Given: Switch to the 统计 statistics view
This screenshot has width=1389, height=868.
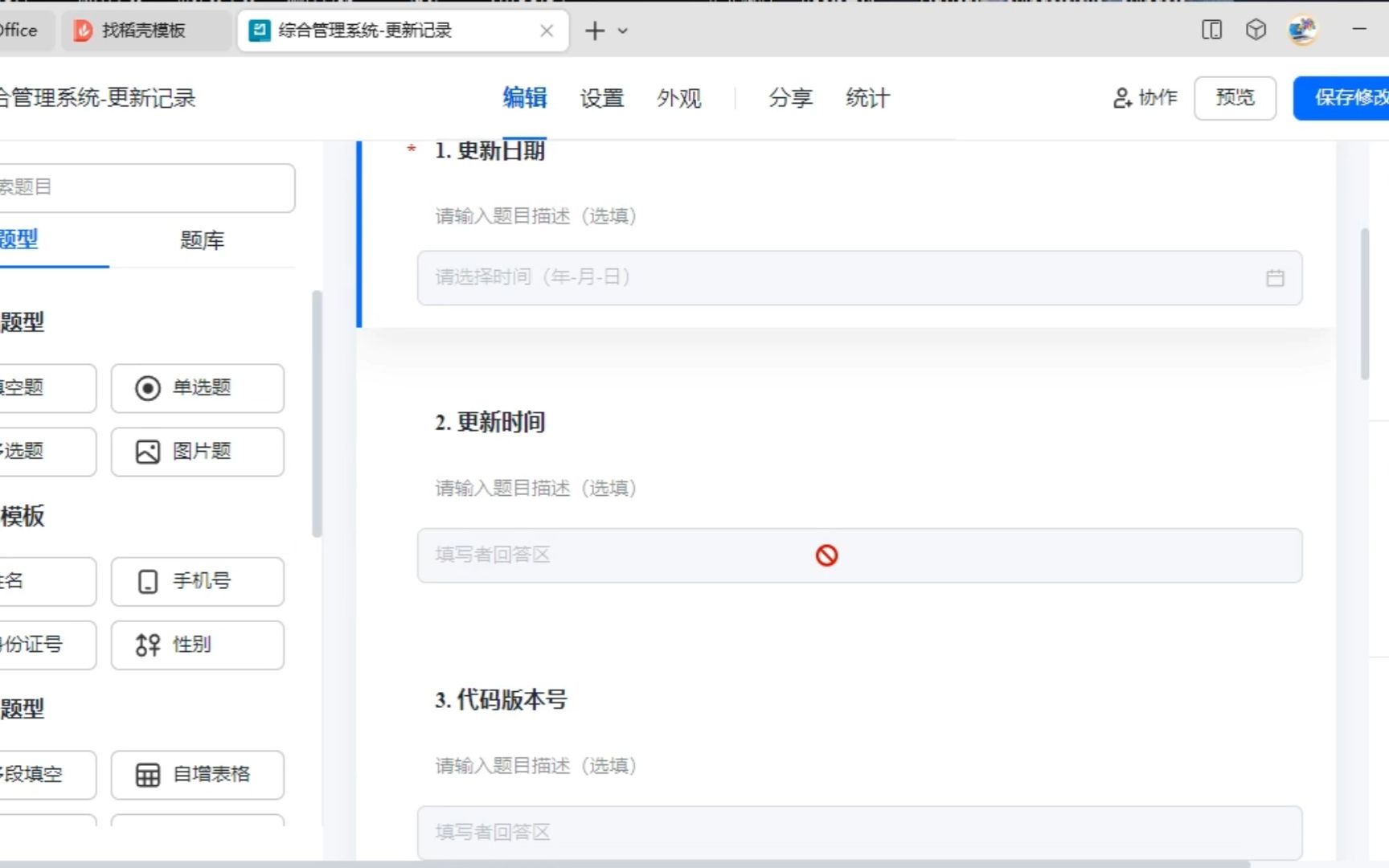Looking at the screenshot, I should [867, 98].
